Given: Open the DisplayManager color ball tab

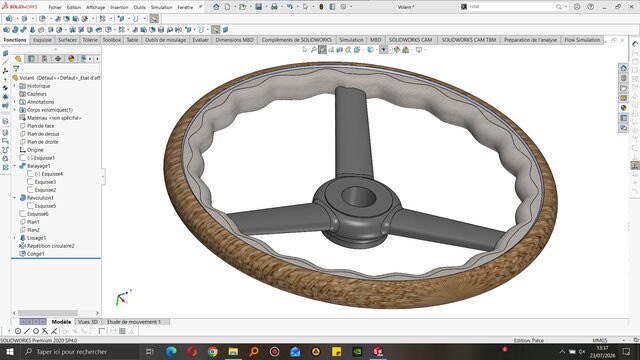Looking at the screenshot, I should click(x=71, y=59).
